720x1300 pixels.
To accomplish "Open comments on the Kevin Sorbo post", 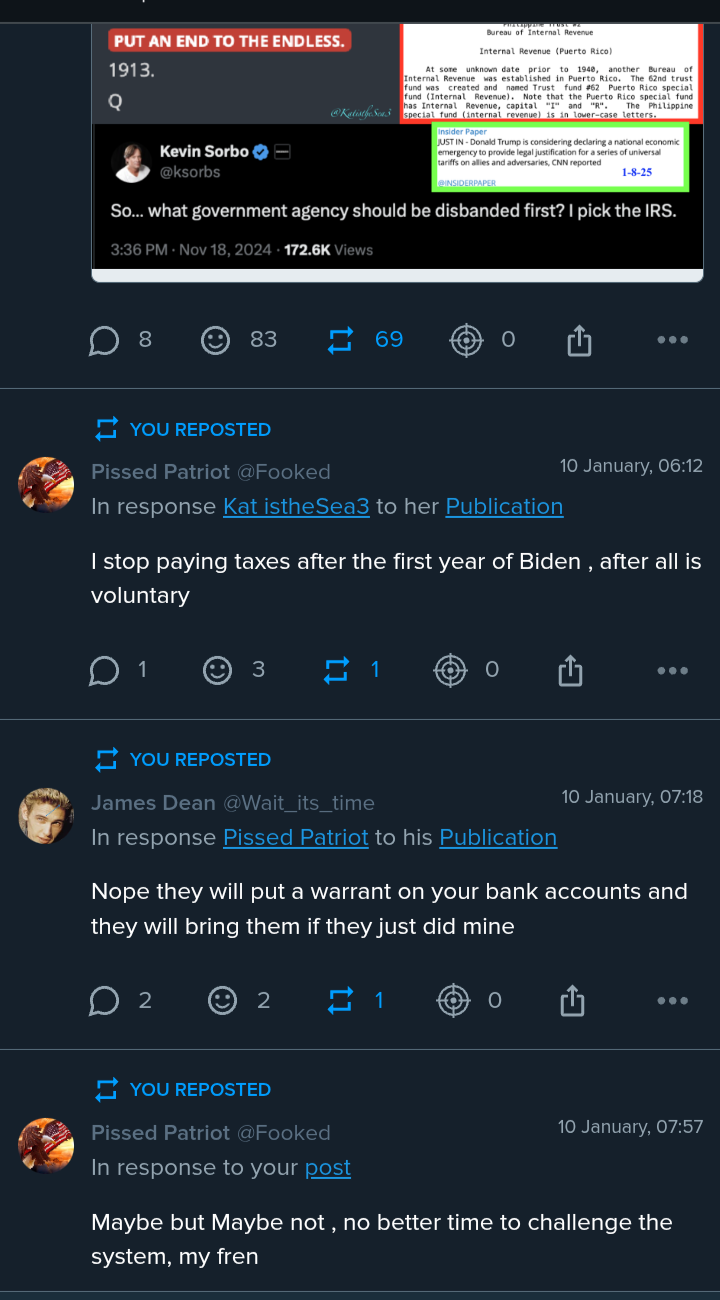I will click(104, 341).
